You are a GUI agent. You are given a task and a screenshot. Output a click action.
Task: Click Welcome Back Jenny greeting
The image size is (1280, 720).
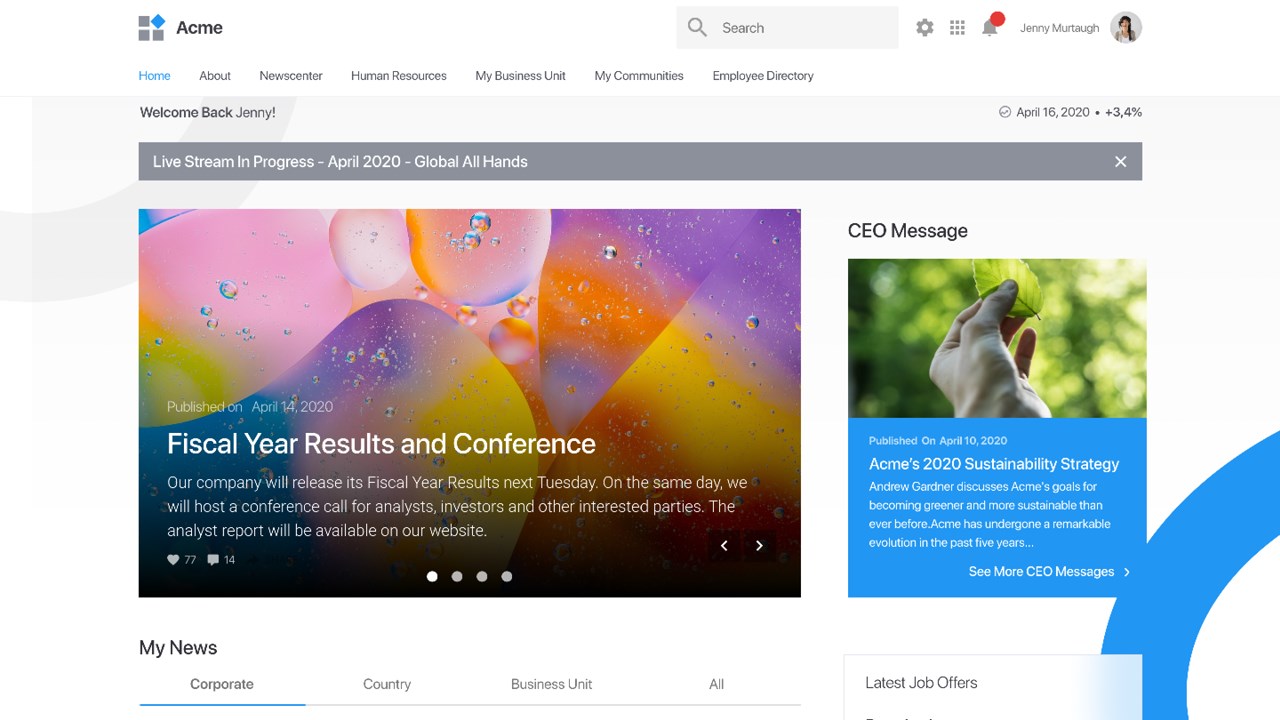pyautogui.click(x=208, y=113)
